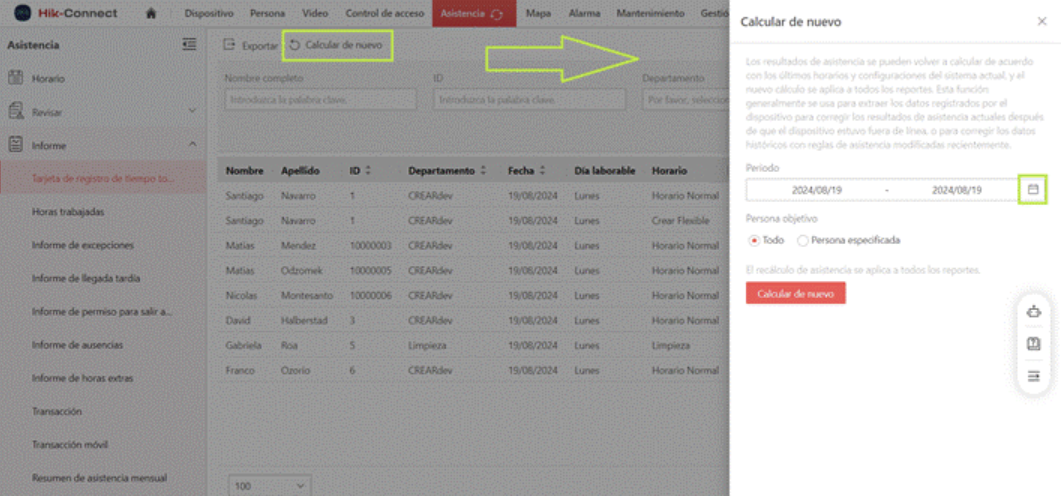Click the red Calcular de nuevo button
This screenshot has width=1061, height=496.
(x=796, y=293)
